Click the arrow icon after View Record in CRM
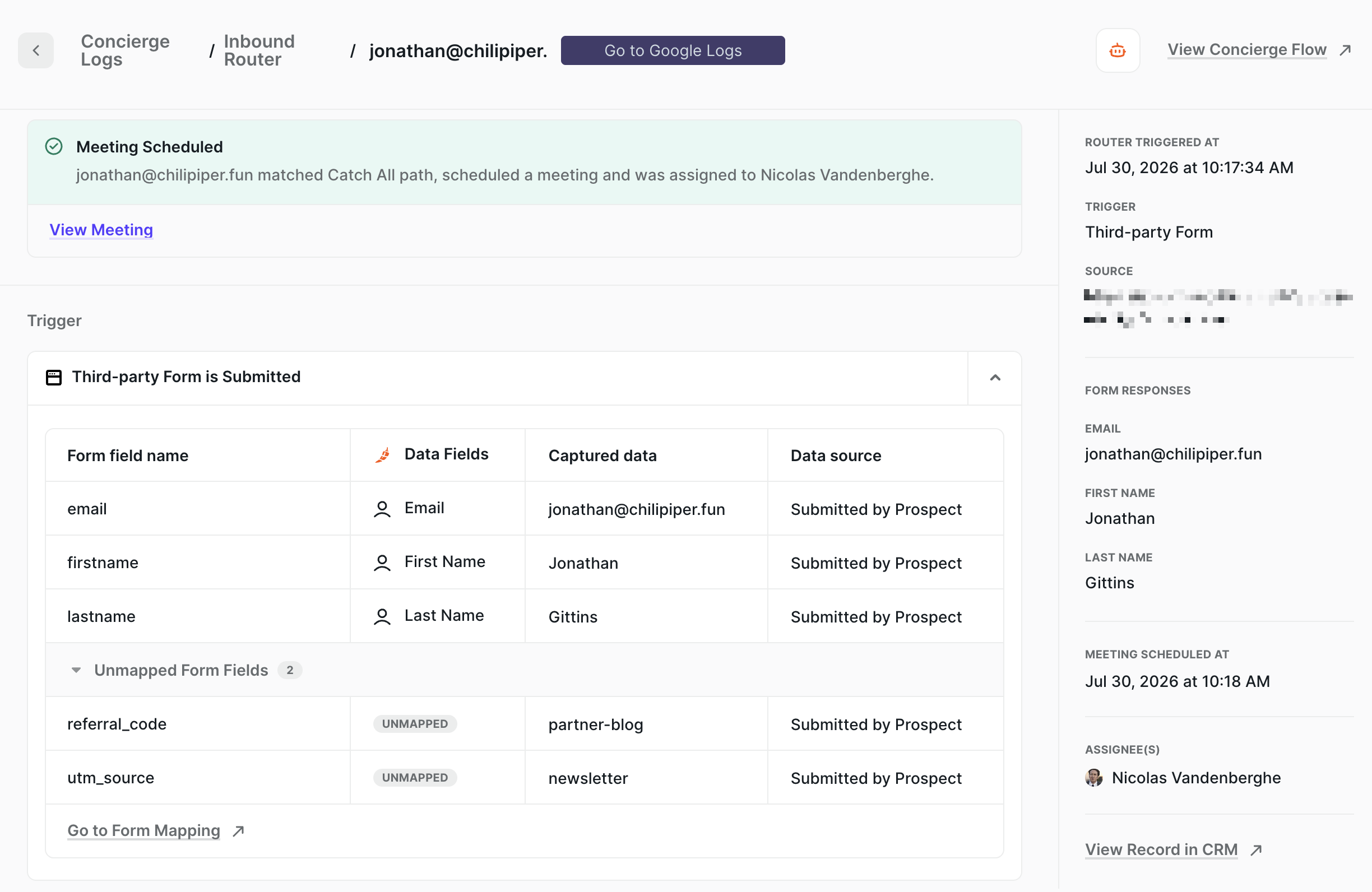Viewport: 1372px width, 892px height. pos(1256,850)
